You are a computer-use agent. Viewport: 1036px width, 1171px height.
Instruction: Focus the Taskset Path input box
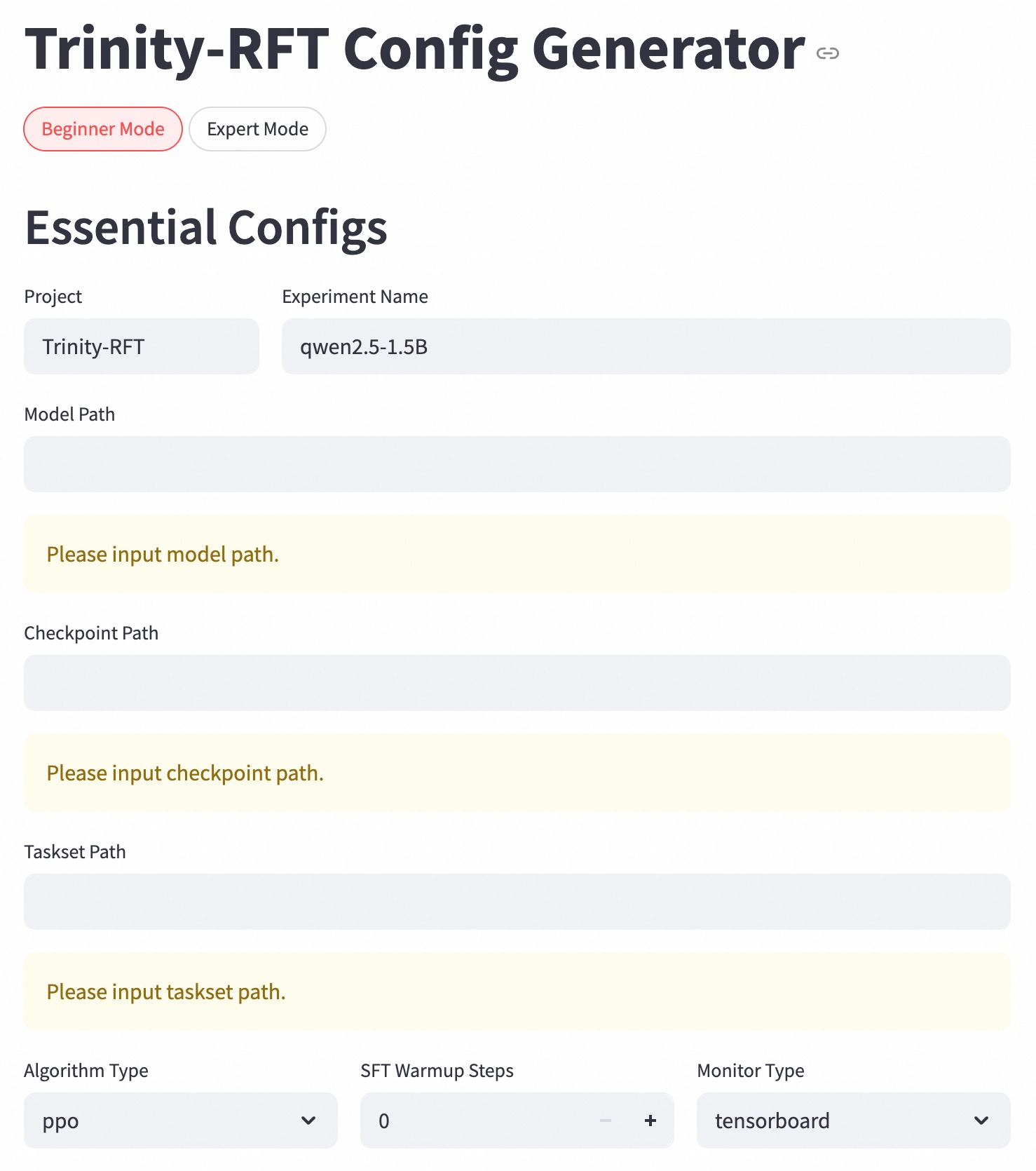(517, 902)
